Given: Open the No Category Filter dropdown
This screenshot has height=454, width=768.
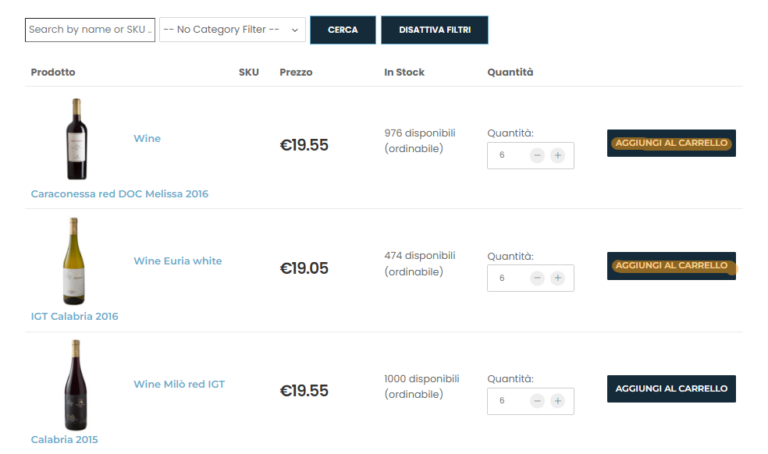Looking at the screenshot, I should pos(232,29).
